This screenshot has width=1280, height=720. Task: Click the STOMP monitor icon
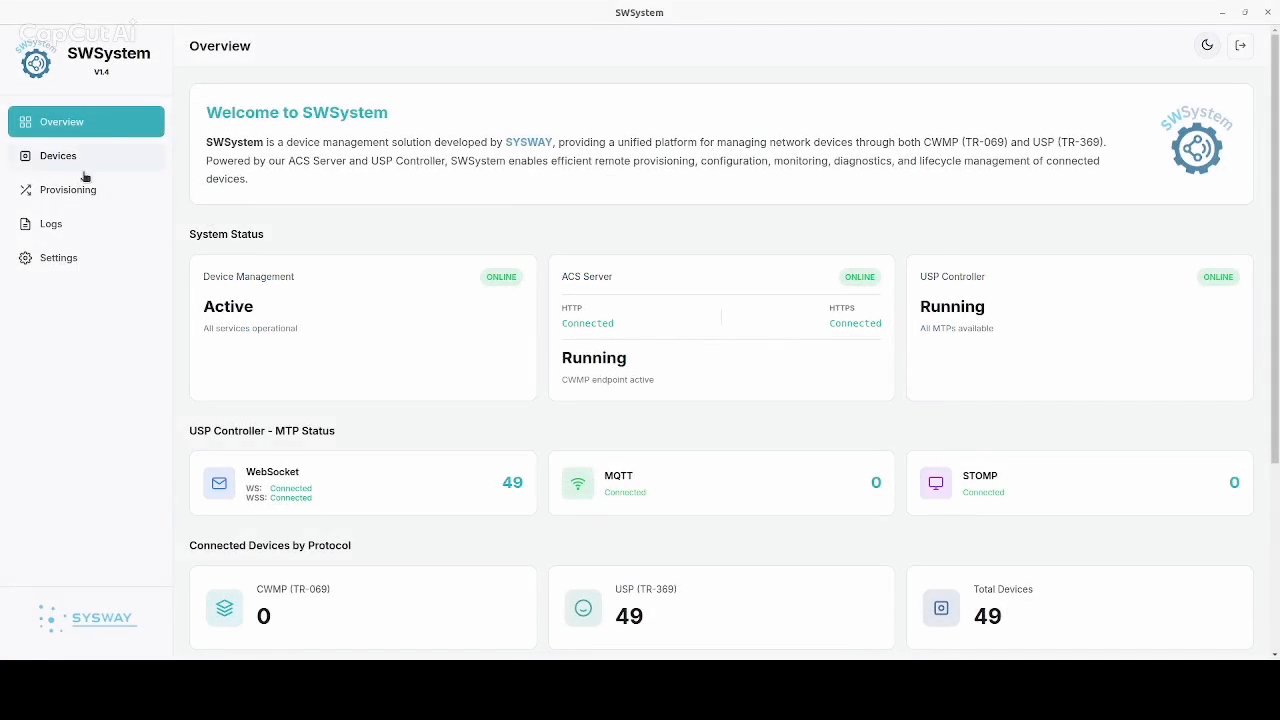coord(936,483)
